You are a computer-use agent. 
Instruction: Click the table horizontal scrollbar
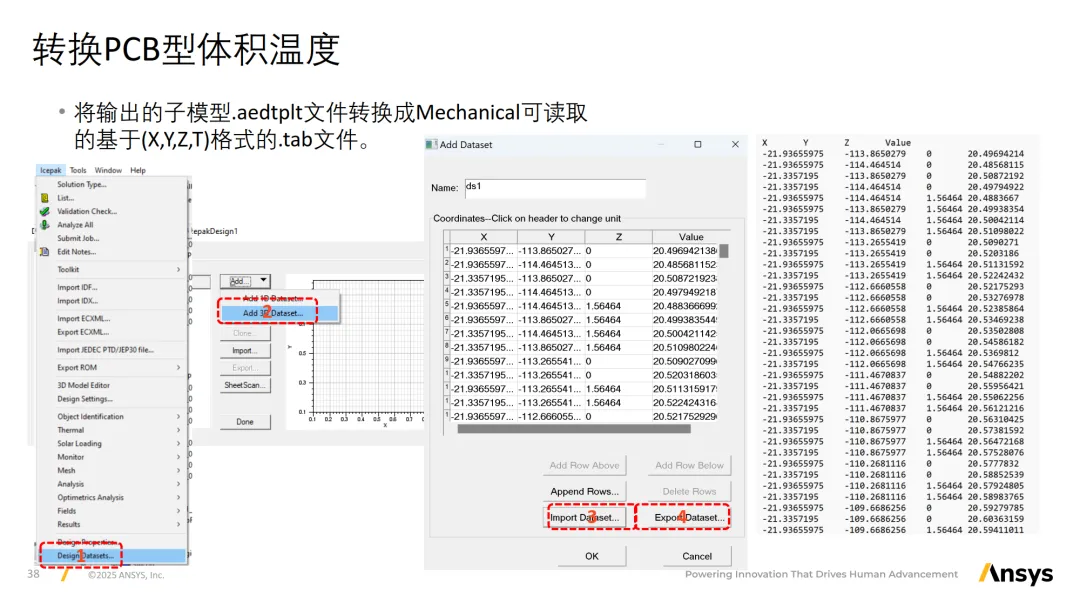point(574,429)
